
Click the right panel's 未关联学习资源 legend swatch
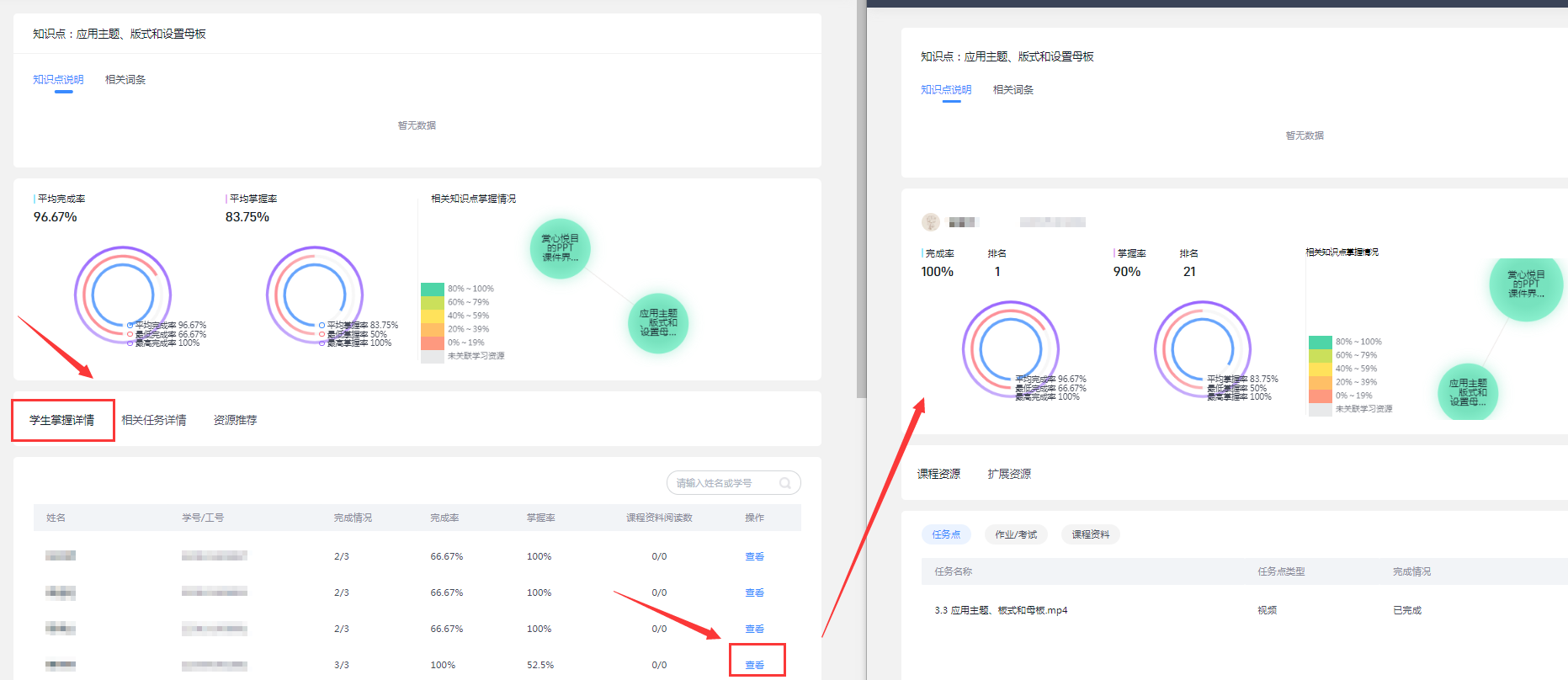1321,409
